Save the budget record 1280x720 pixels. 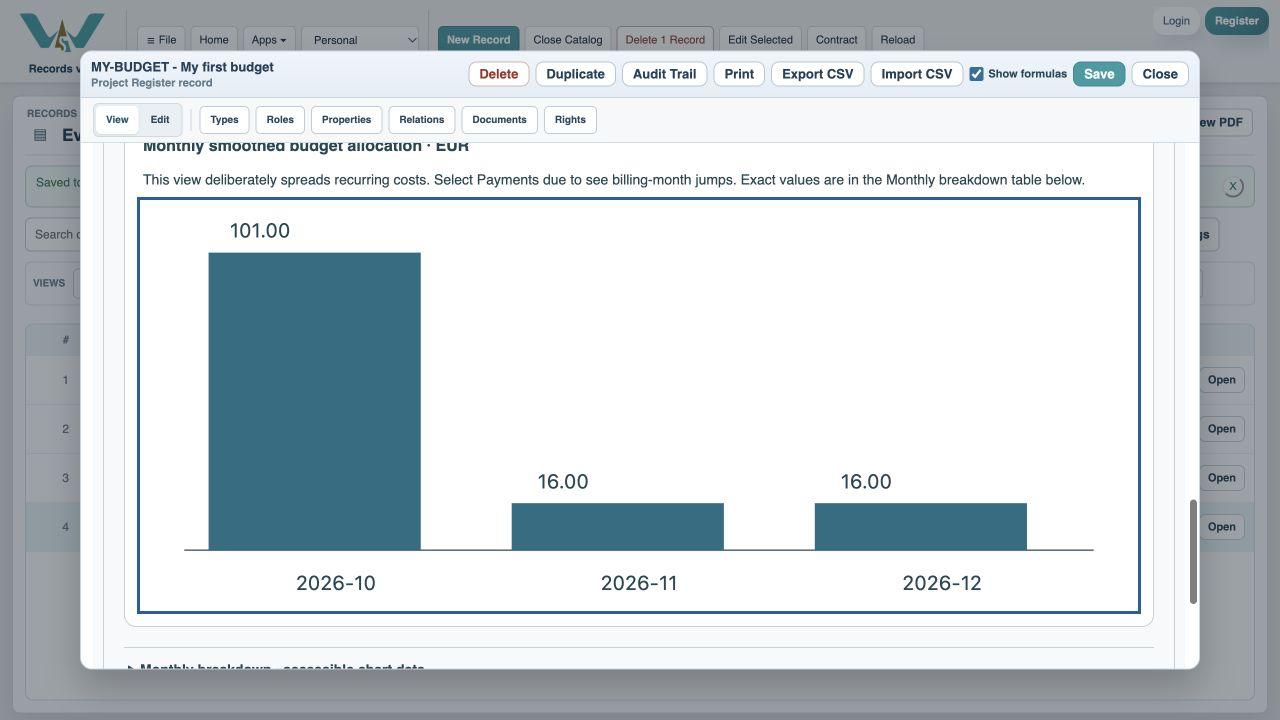click(x=1099, y=74)
